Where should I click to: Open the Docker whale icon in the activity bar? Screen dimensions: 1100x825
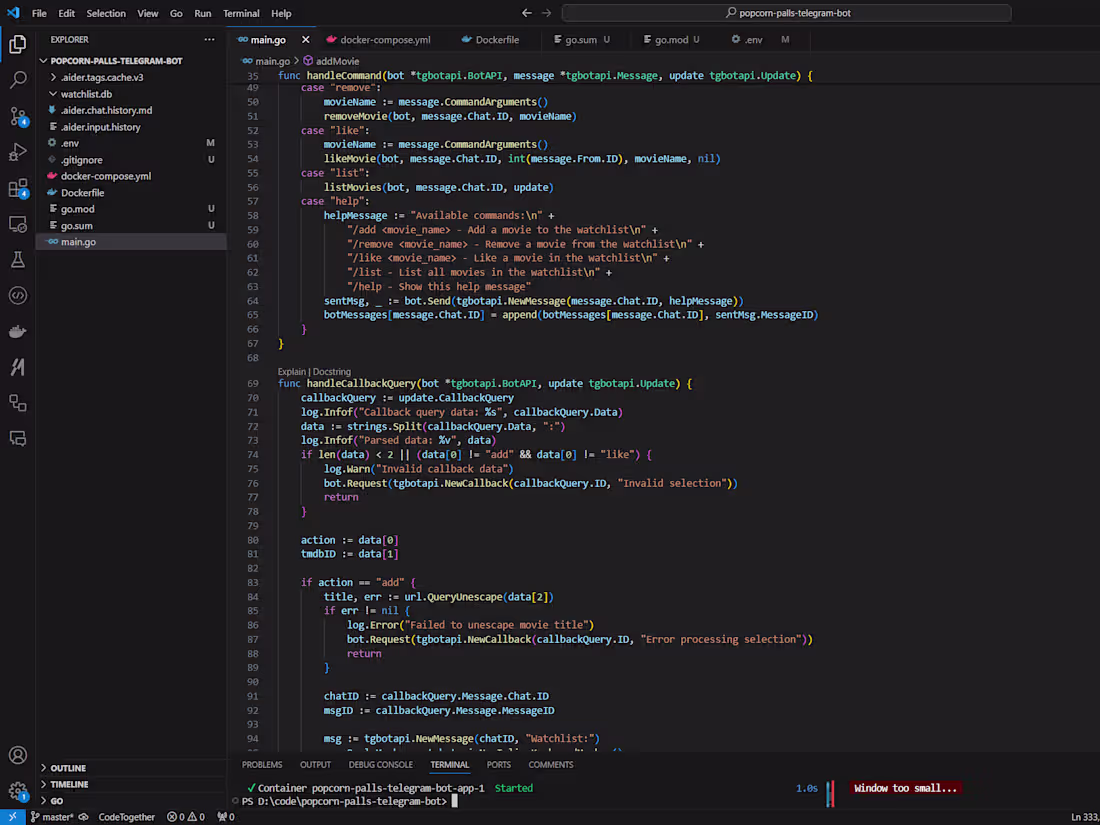coord(18,331)
